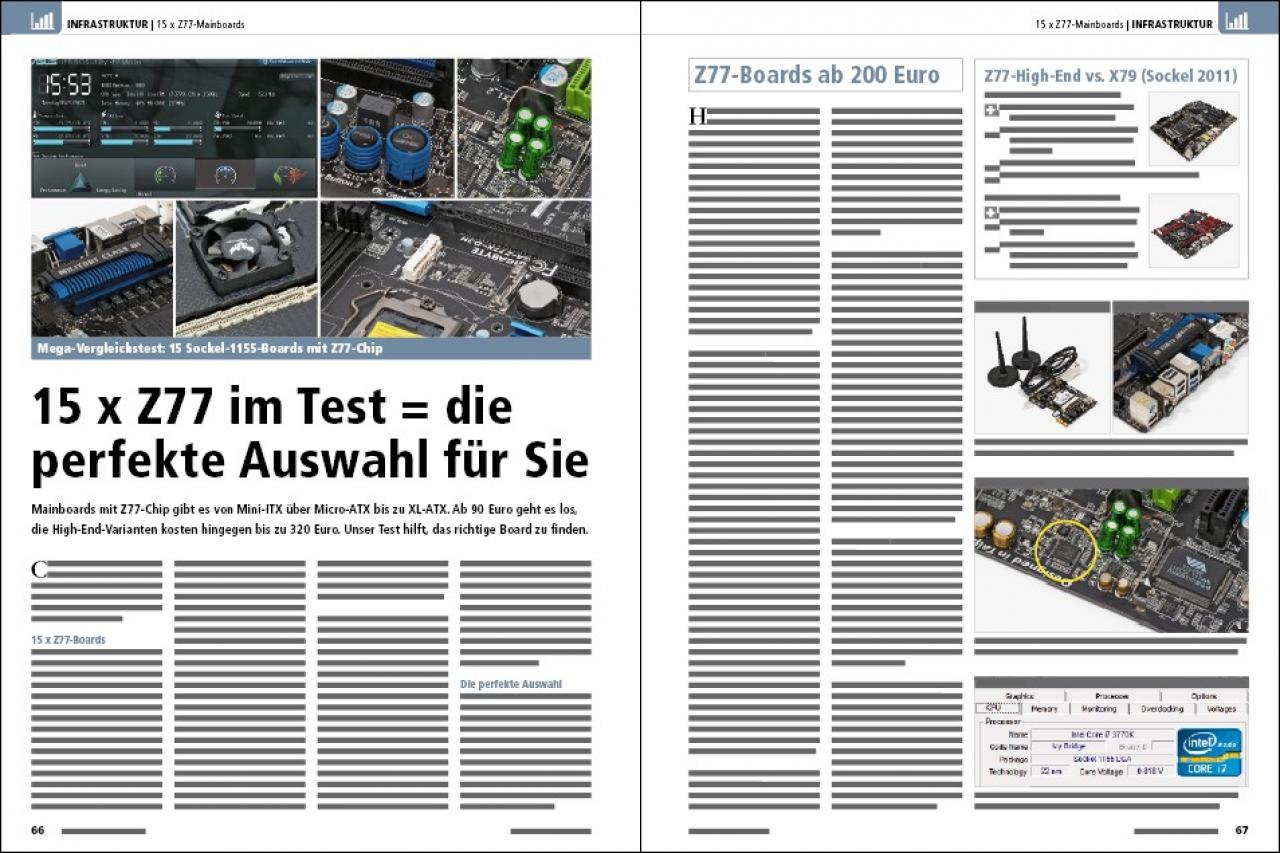Click the heading 'Z77-High-End vs. X79 (Sockel 2011)'
This screenshot has width=1280, height=853.
tap(1111, 75)
